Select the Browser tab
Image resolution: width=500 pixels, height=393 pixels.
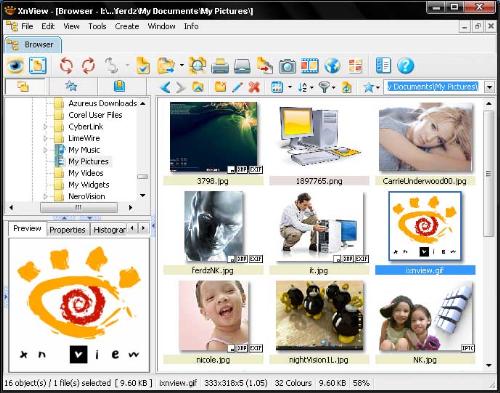[33, 45]
